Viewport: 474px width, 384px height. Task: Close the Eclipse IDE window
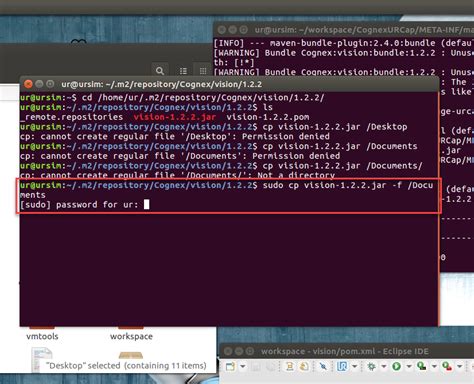[228, 351]
